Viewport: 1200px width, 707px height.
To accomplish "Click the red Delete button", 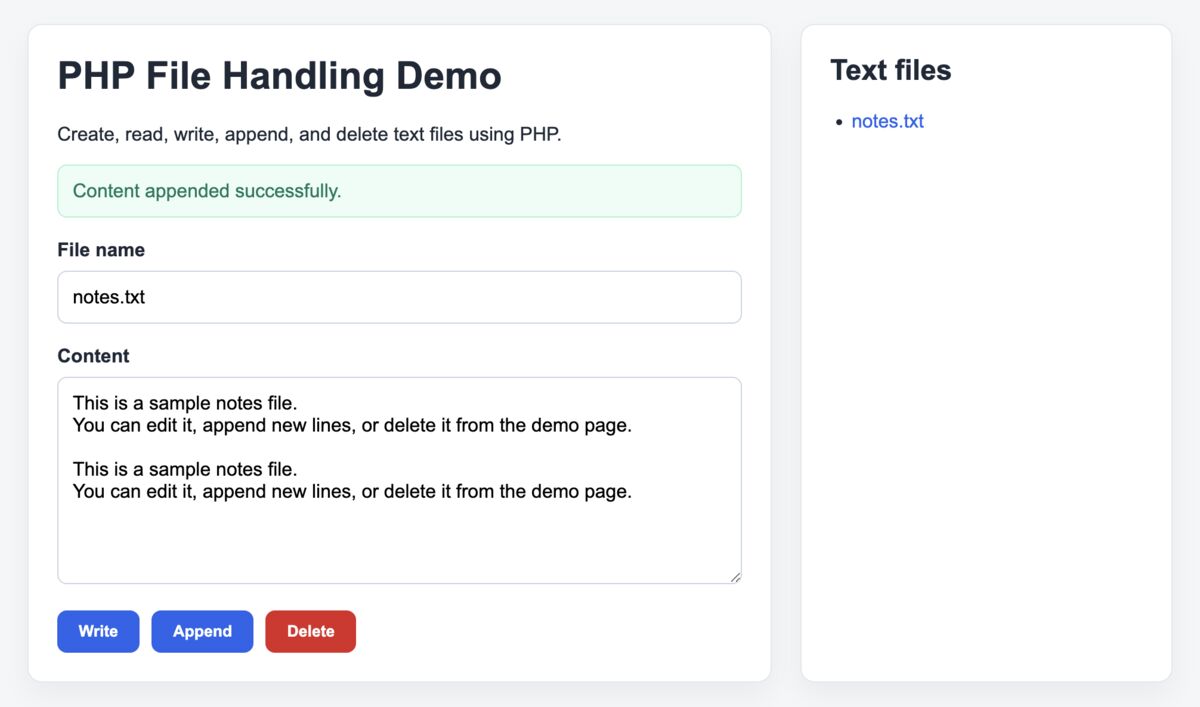I will 310,631.
